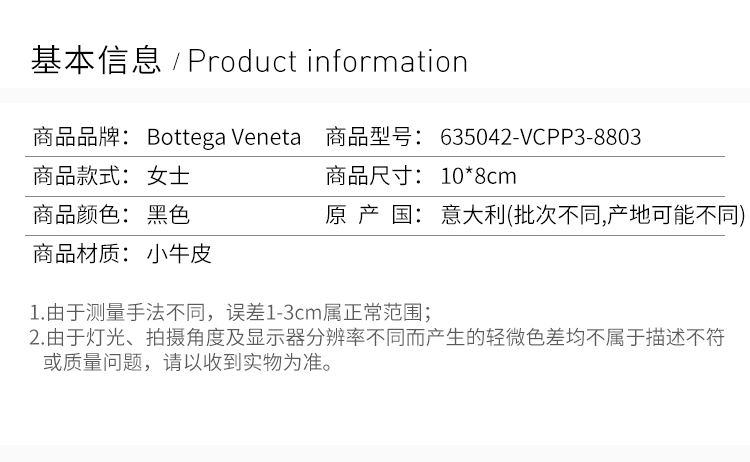
Task: Select the 女士 style value
Action: [x=168, y=176]
